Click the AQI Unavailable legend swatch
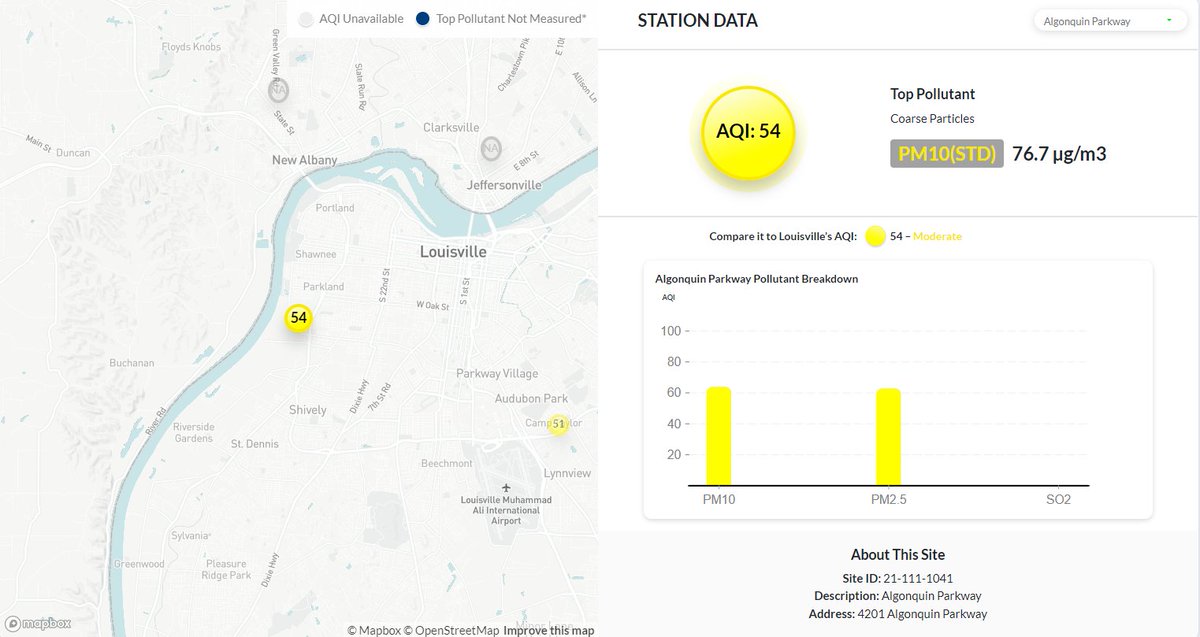 tap(307, 19)
